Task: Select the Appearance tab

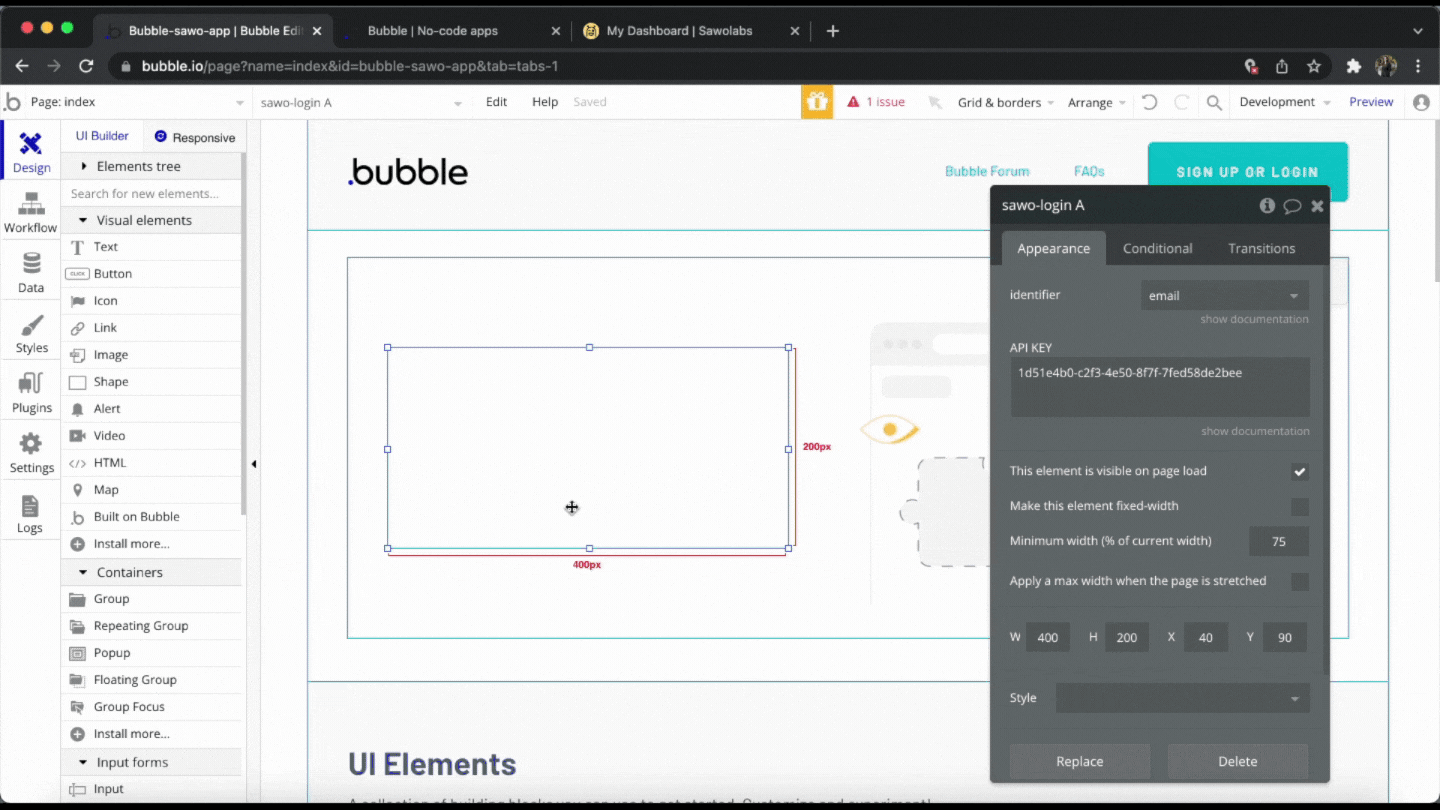Action: coord(1053,248)
